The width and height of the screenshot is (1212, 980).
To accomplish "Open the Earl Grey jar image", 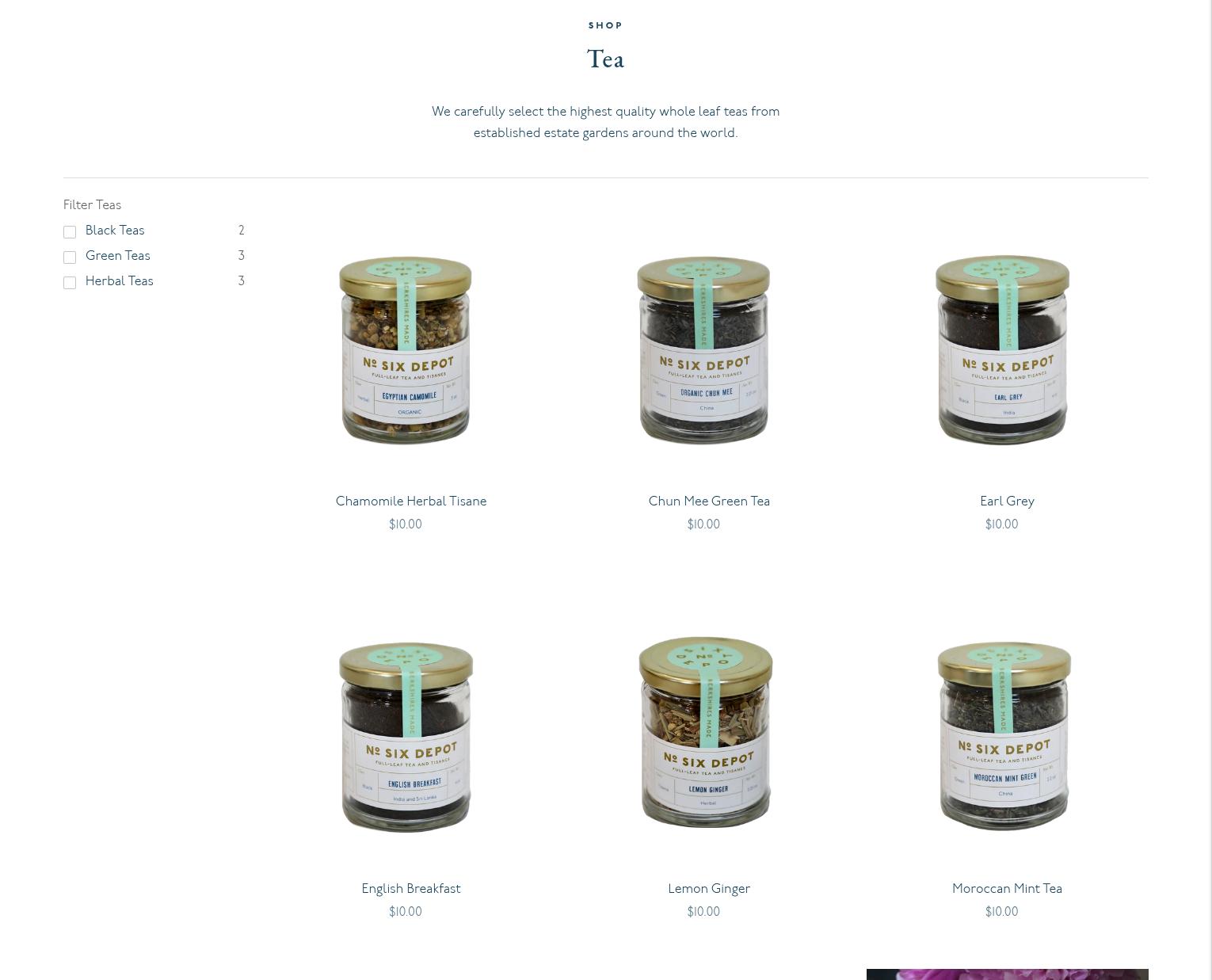I will [1002, 349].
